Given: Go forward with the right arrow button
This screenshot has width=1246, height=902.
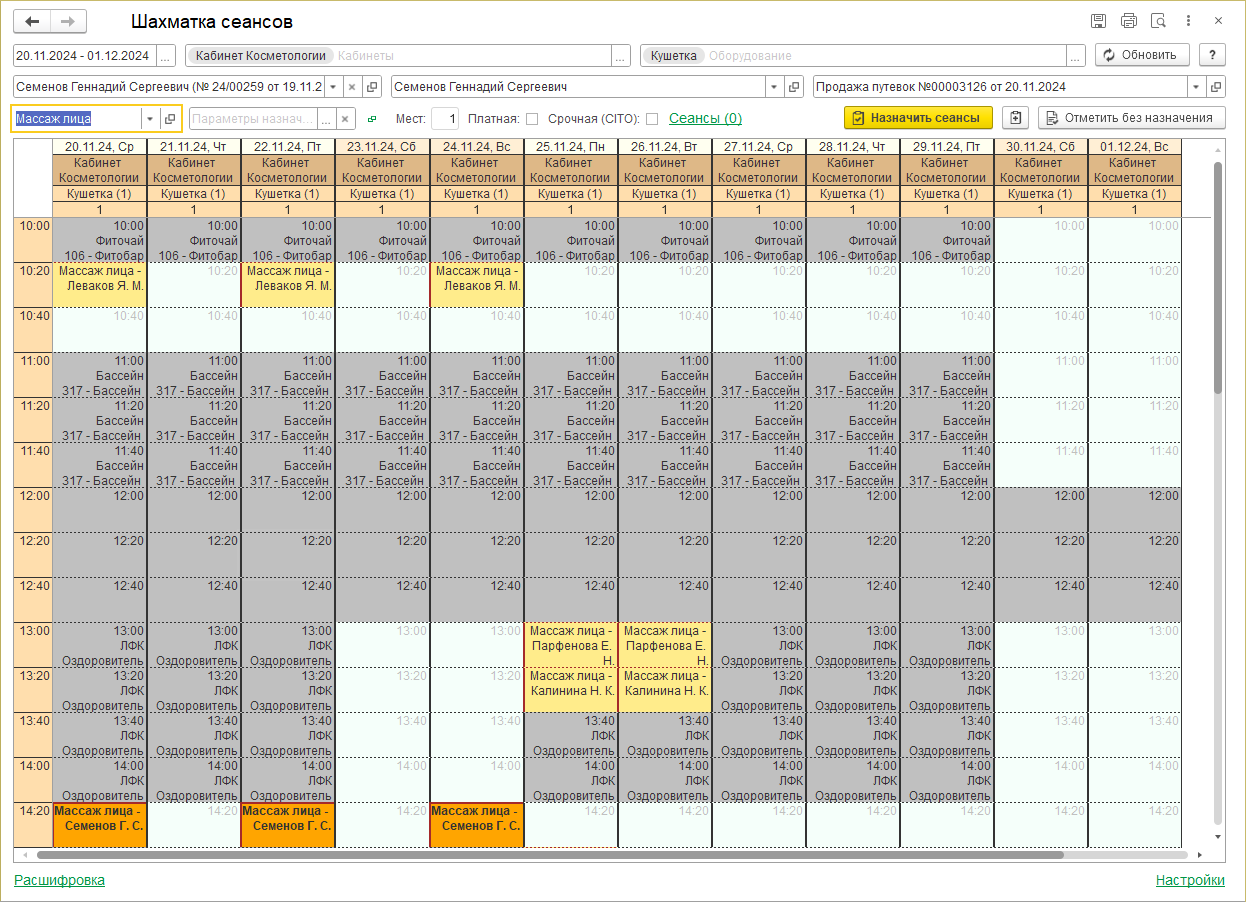Looking at the screenshot, I should coord(68,21).
